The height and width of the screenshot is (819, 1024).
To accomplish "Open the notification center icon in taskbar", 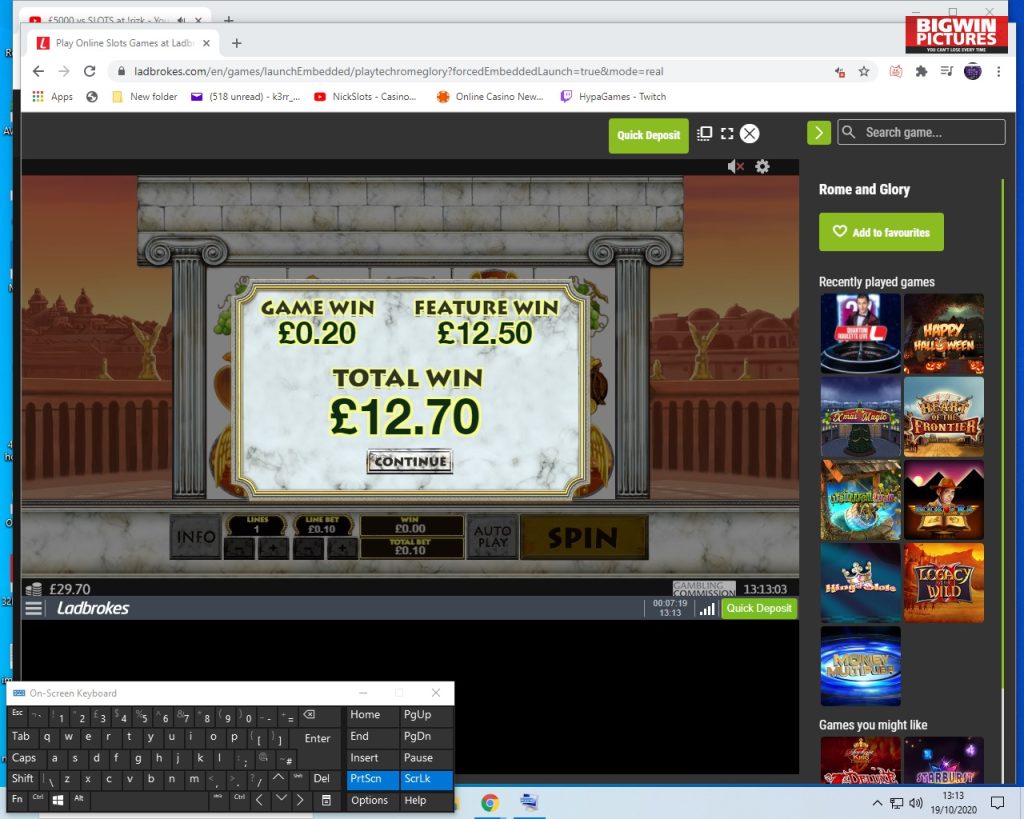I will 997,803.
